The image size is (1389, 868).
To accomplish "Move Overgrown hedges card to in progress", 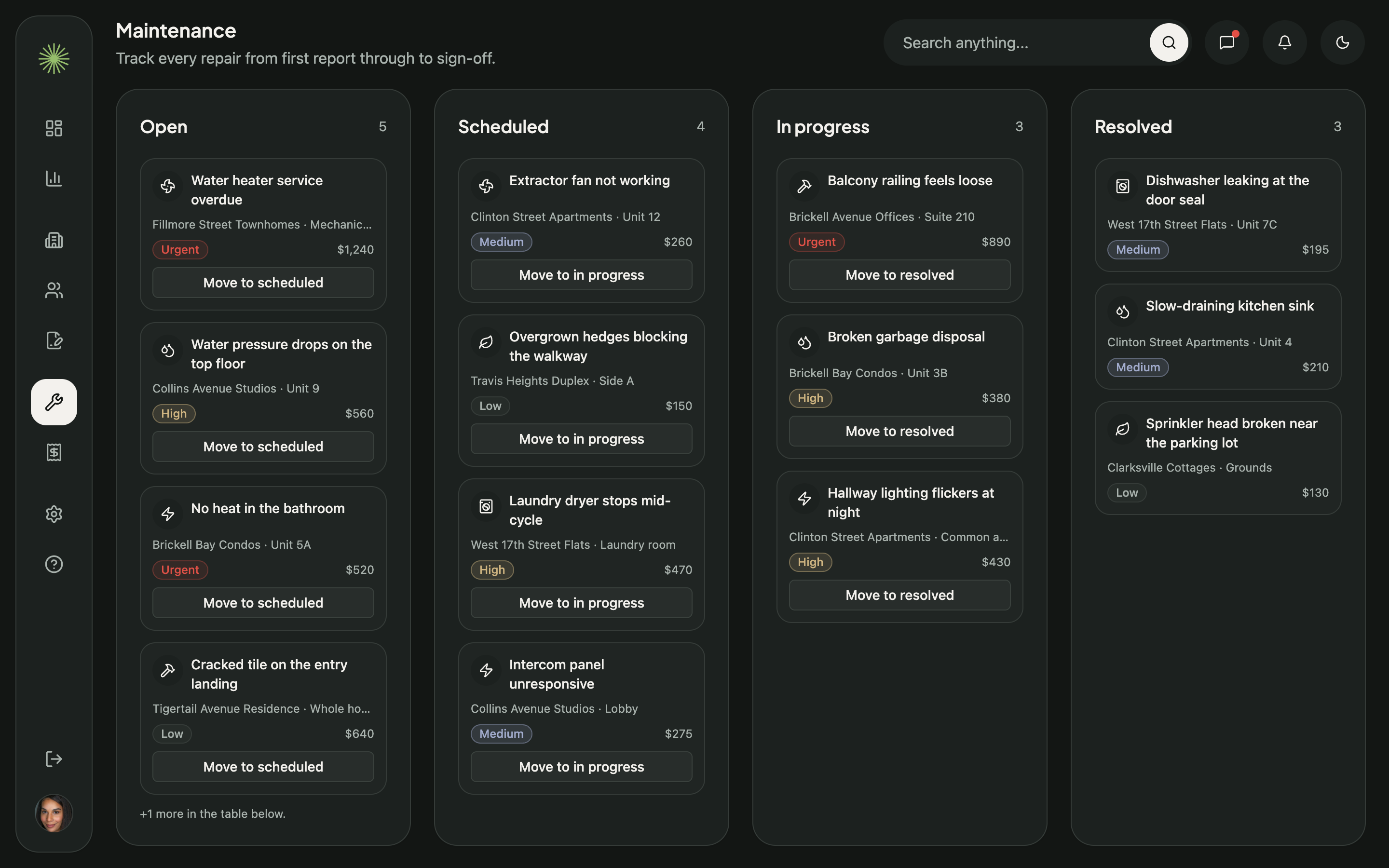I will 582,439.
